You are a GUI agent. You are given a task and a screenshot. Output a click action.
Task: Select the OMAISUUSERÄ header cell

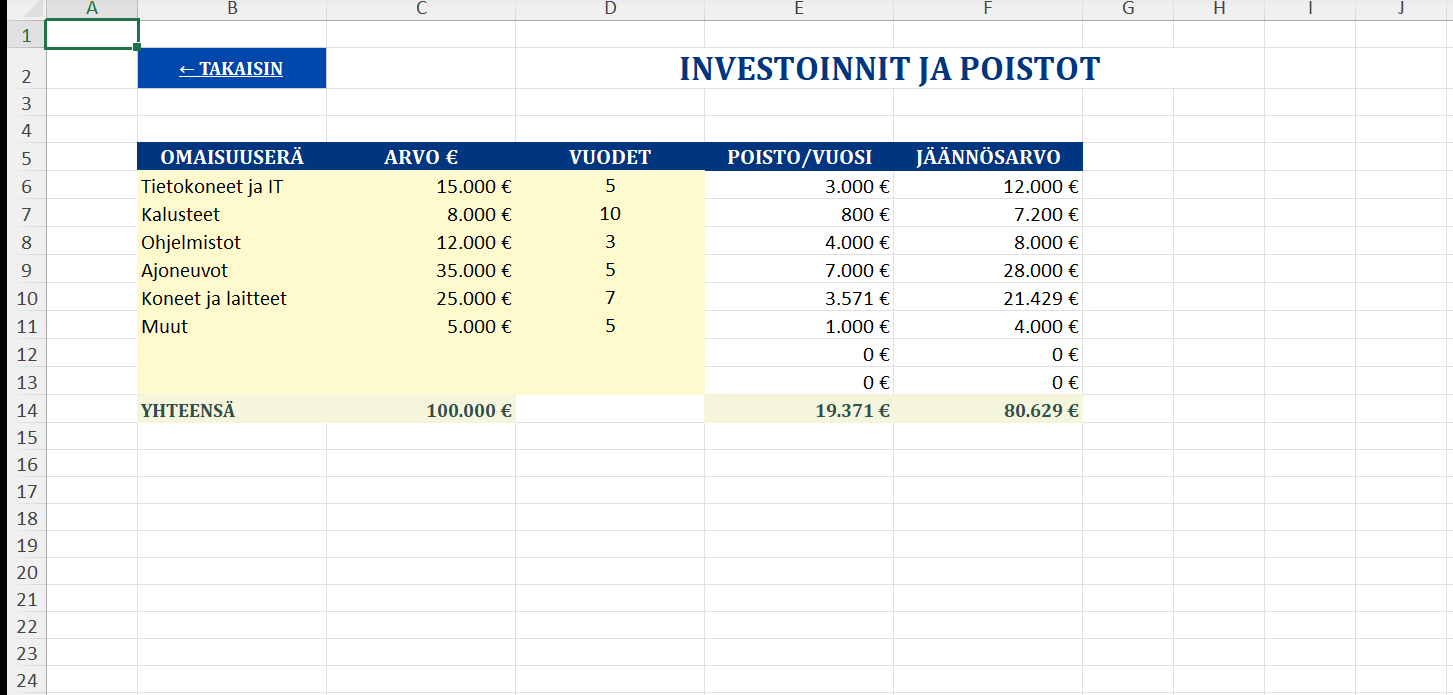coord(231,157)
